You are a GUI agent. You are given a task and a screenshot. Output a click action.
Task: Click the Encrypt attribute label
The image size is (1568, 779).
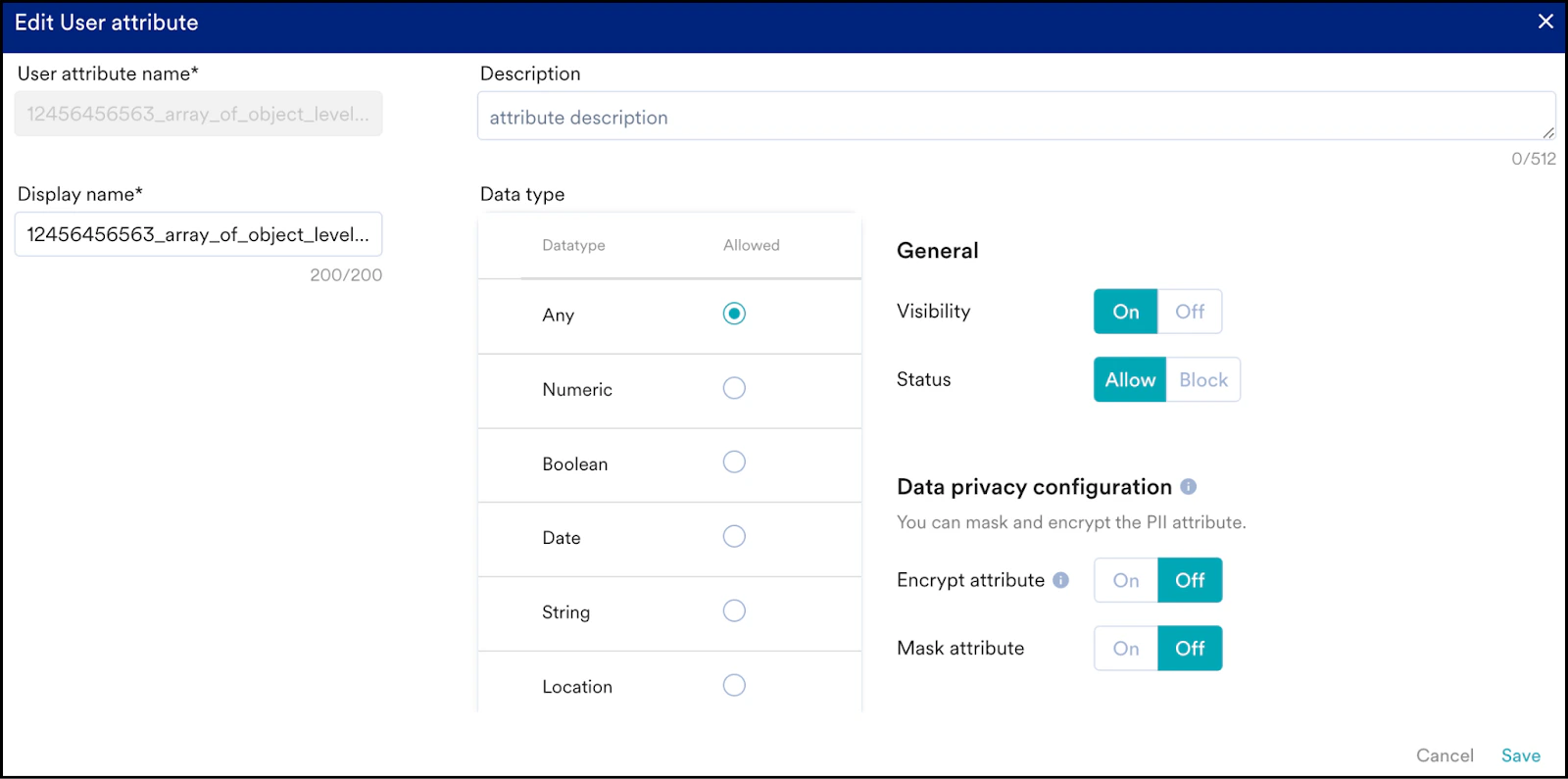click(971, 580)
